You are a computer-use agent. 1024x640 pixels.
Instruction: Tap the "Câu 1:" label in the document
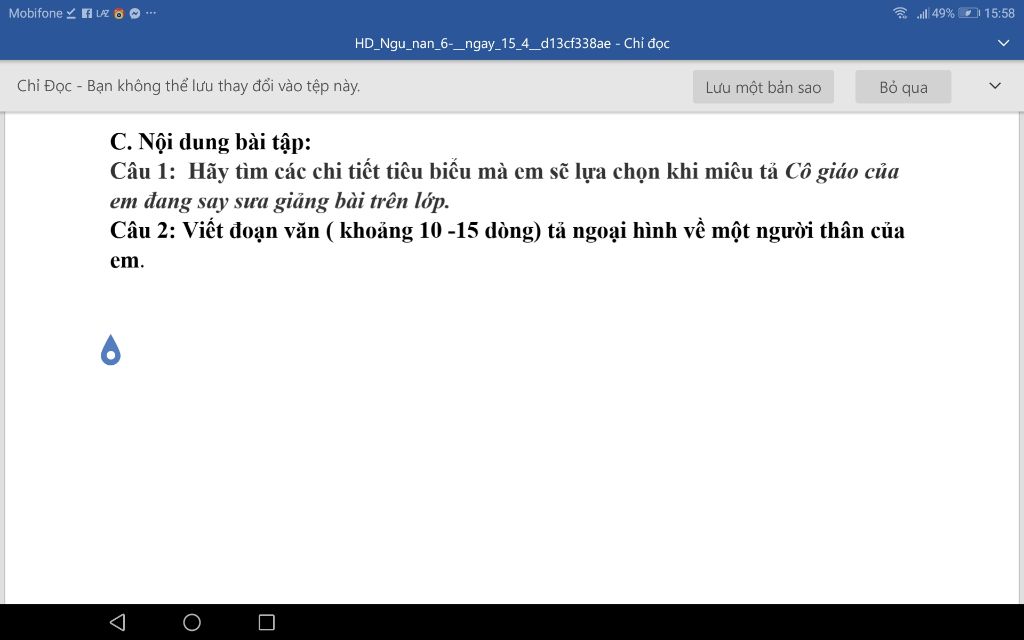[x=143, y=171]
